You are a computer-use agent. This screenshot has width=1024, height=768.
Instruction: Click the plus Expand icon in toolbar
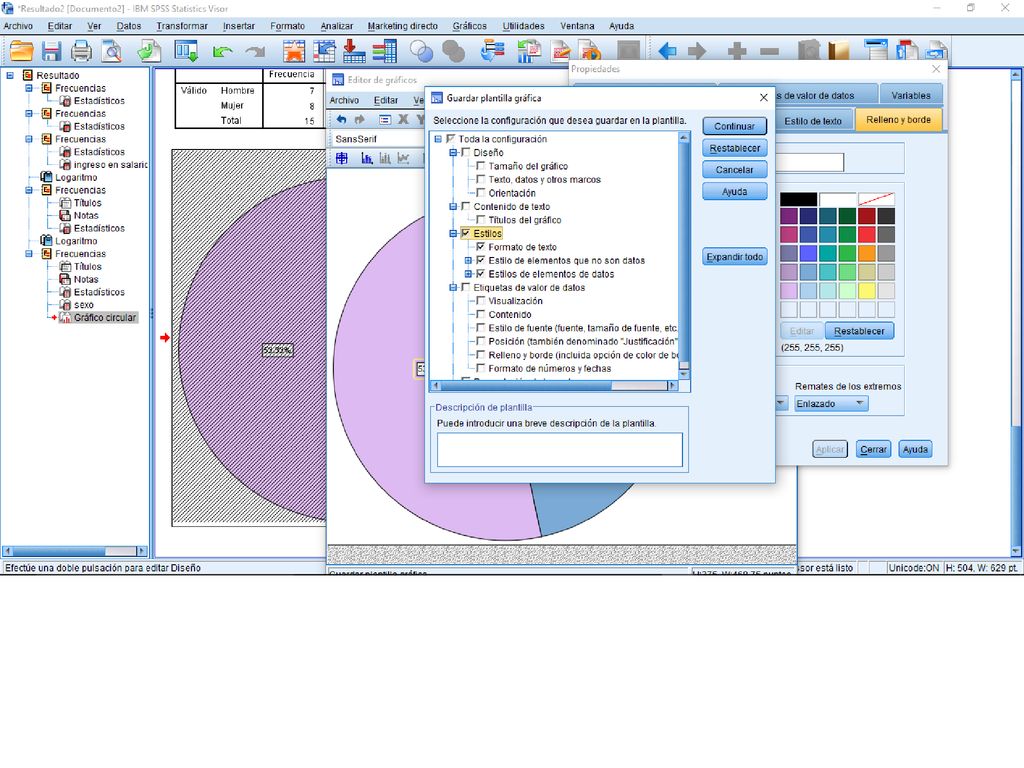737,51
